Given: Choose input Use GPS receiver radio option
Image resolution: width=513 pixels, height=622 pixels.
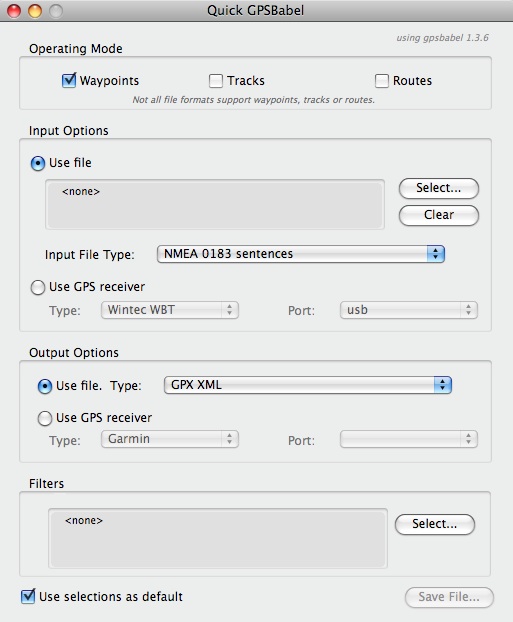Looking at the screenshot, I should click(x=38, y=288).
